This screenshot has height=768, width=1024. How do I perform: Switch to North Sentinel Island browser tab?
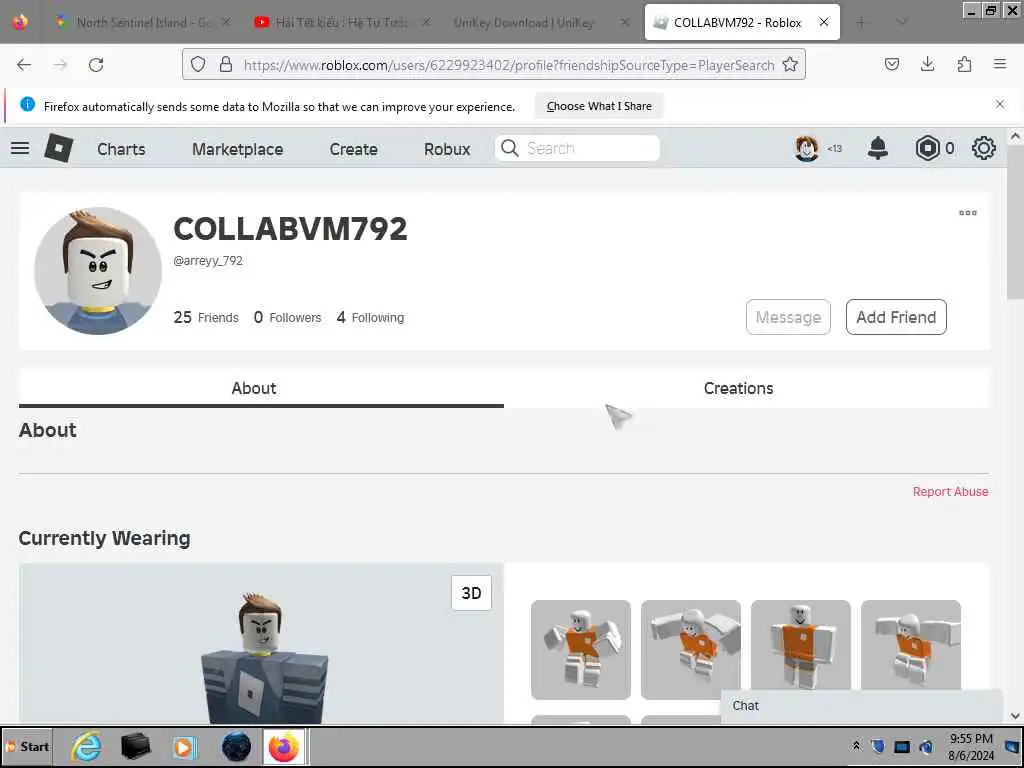(144, 22)
